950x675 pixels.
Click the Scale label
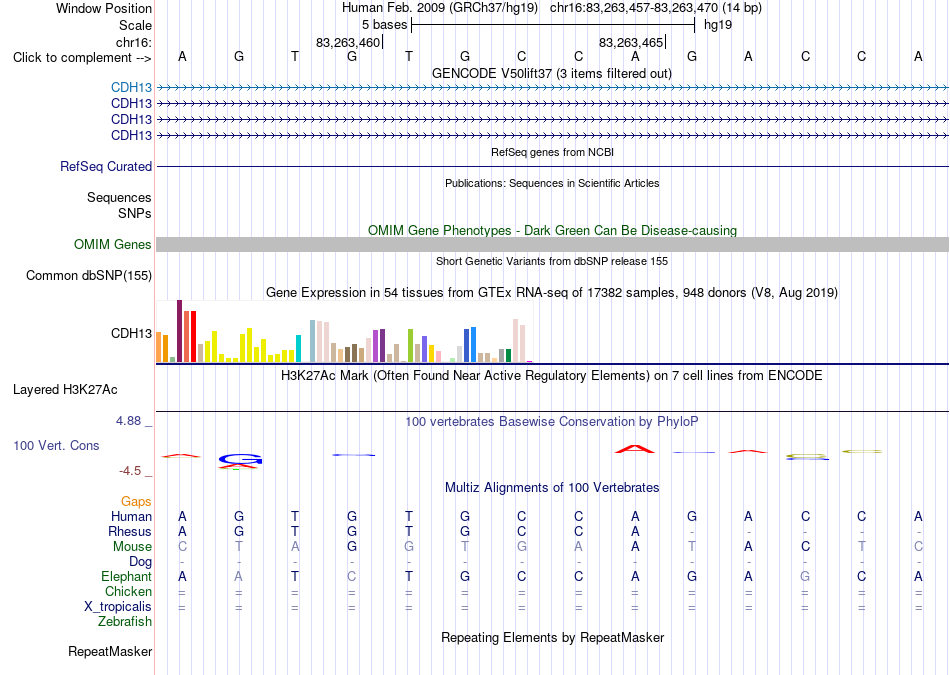[135, 25]
